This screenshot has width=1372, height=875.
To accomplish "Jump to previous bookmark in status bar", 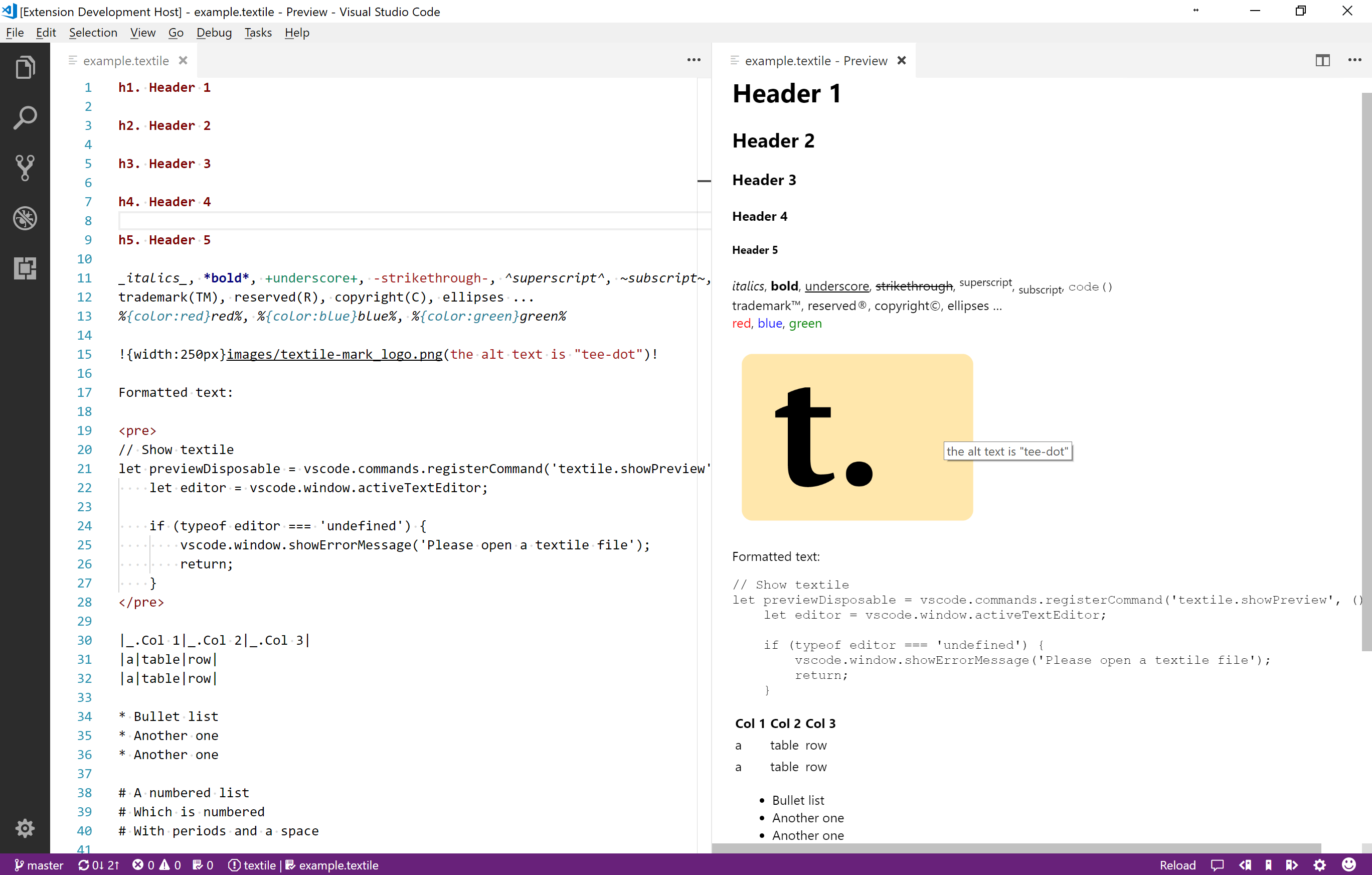I will point(1245,865).
